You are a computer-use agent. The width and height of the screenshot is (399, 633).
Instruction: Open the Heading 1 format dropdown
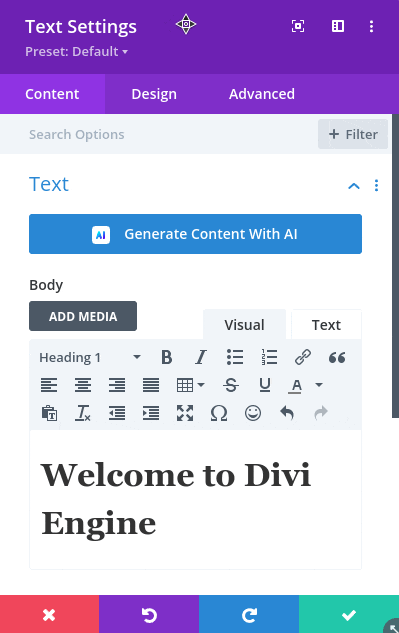pos(90,357)
